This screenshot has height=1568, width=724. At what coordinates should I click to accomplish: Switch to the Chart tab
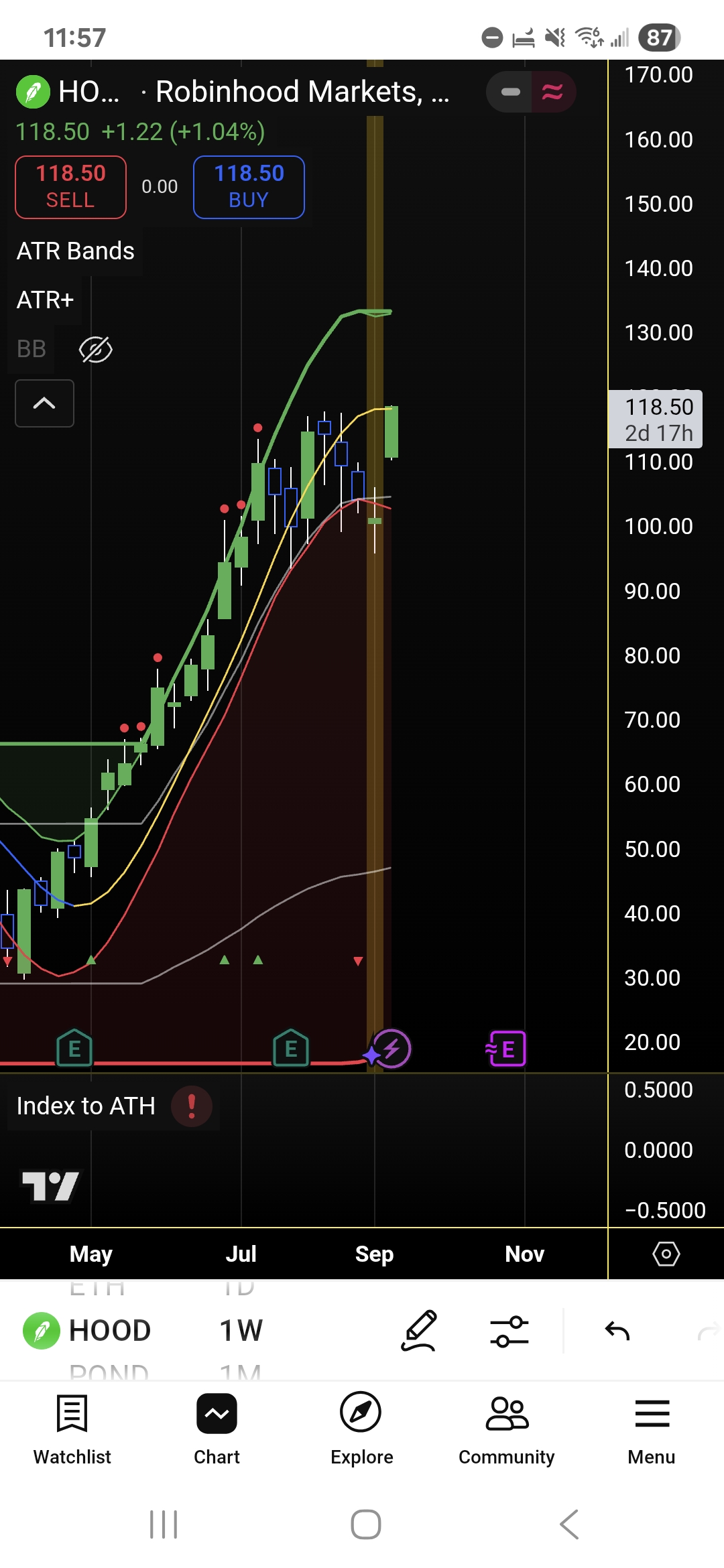[217, 1430]
